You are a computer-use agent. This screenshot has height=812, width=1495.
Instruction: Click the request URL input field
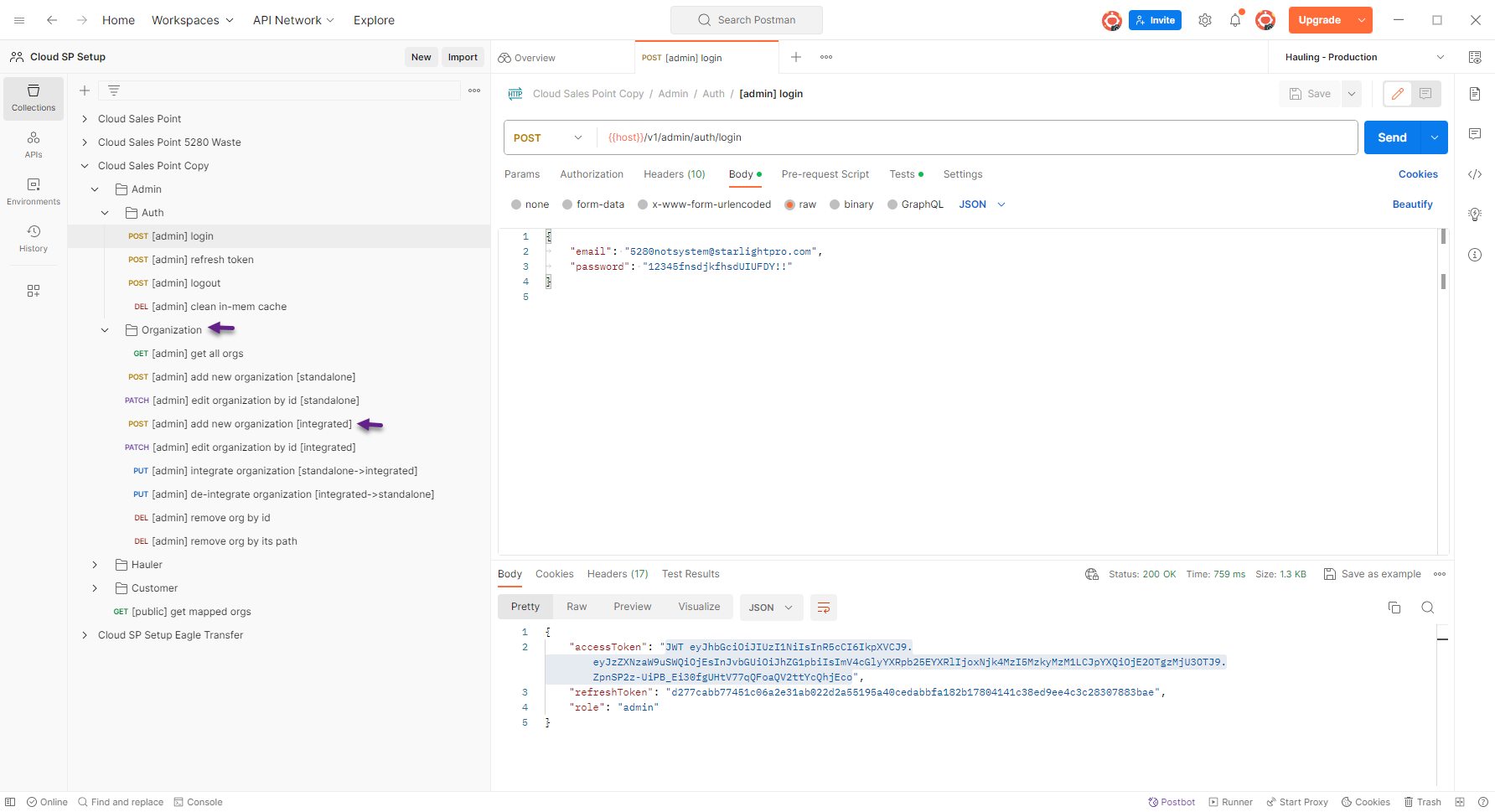977,137
